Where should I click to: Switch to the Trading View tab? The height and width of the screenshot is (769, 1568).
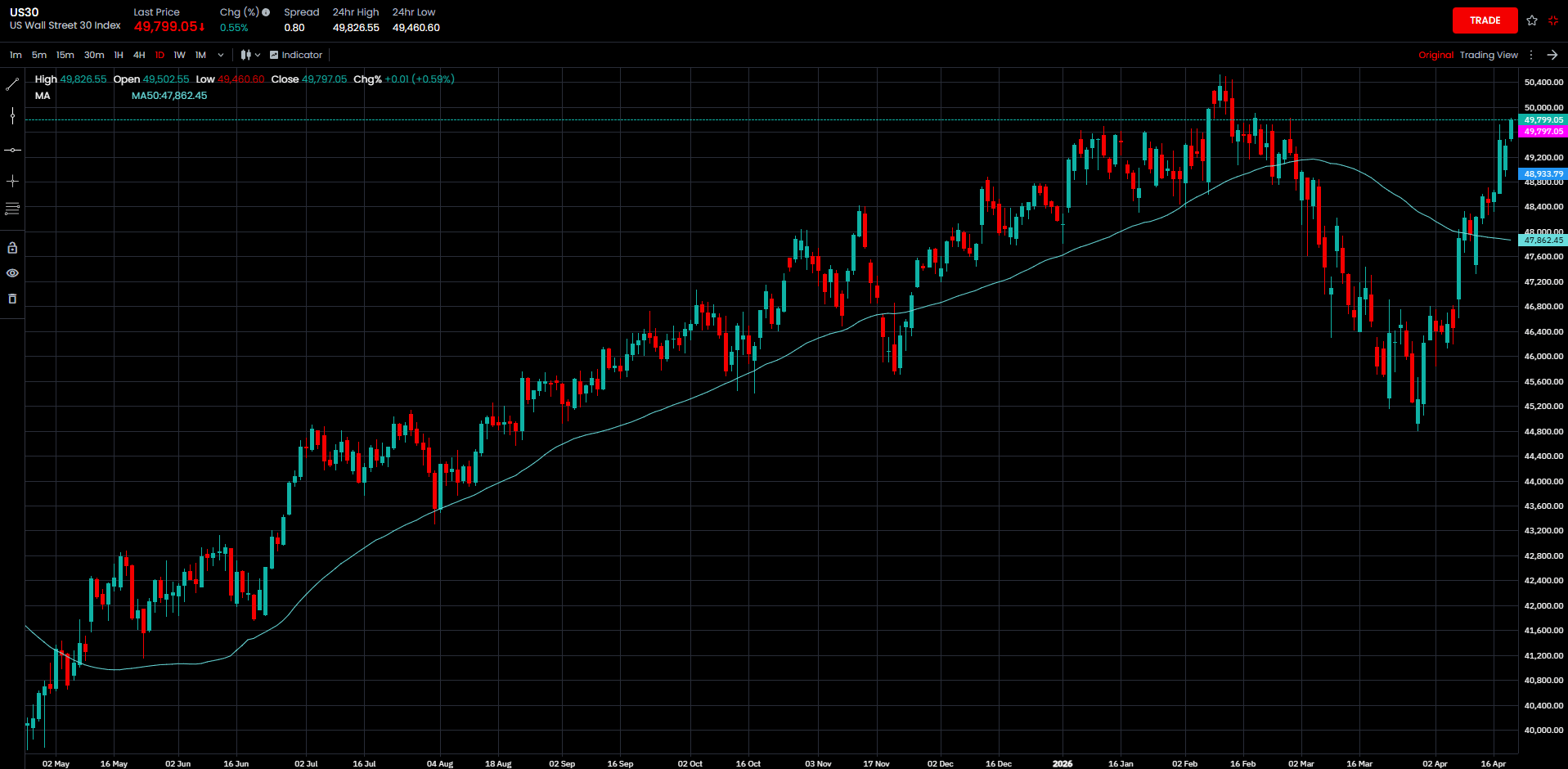click(1489, 55)
